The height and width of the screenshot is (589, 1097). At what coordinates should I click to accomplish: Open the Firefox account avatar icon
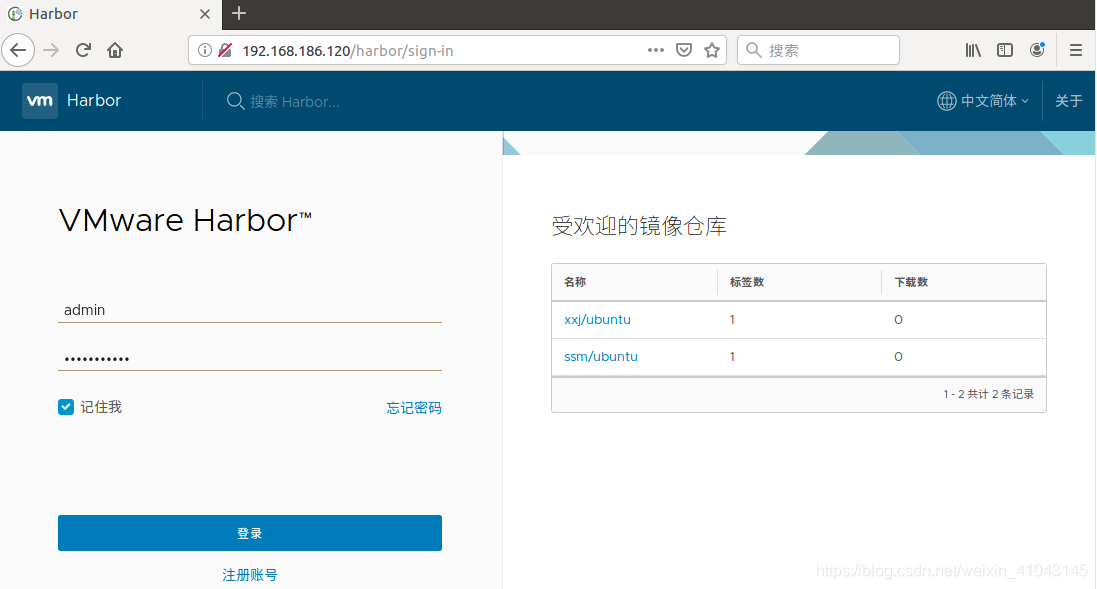(x=1038, y=50)
